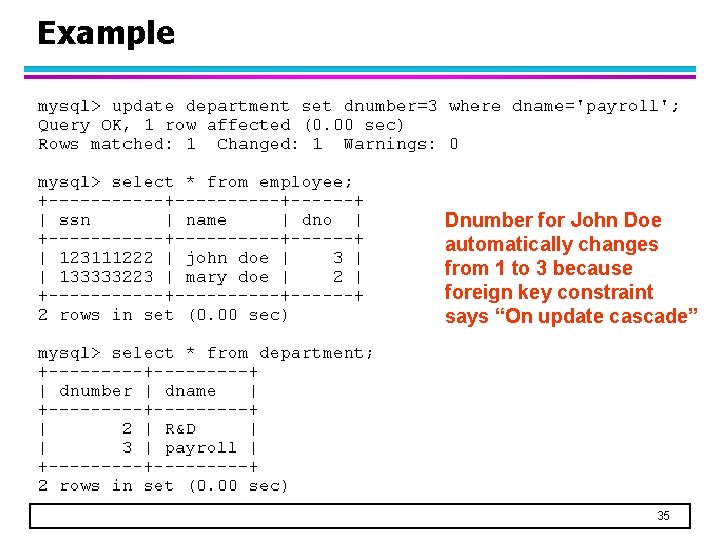The width and height of the screenshot is (720, 540).
Task: Click "Query OK, 1 row affected" line
Action: click(221, 125)
